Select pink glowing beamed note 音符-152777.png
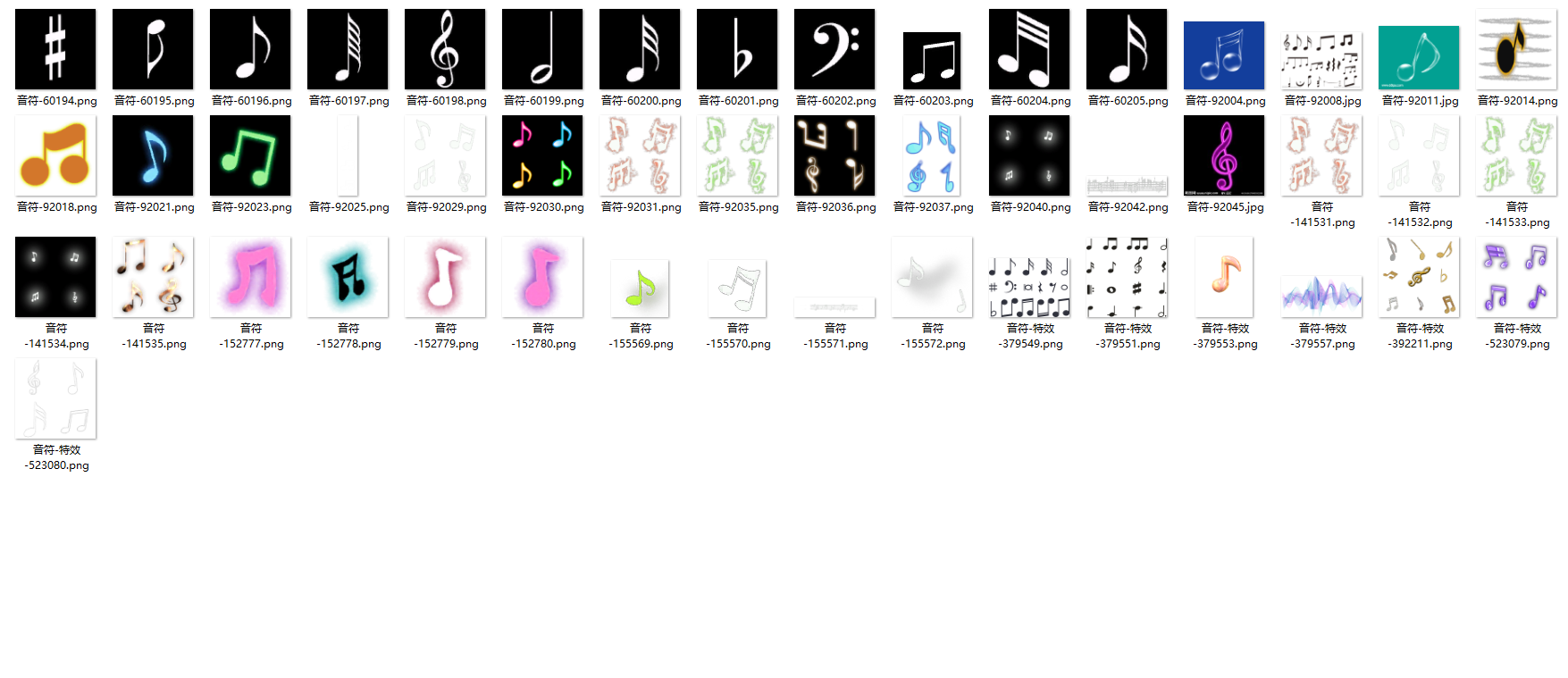The height and width of the screenshot is (678, 1568). [250, 277]
